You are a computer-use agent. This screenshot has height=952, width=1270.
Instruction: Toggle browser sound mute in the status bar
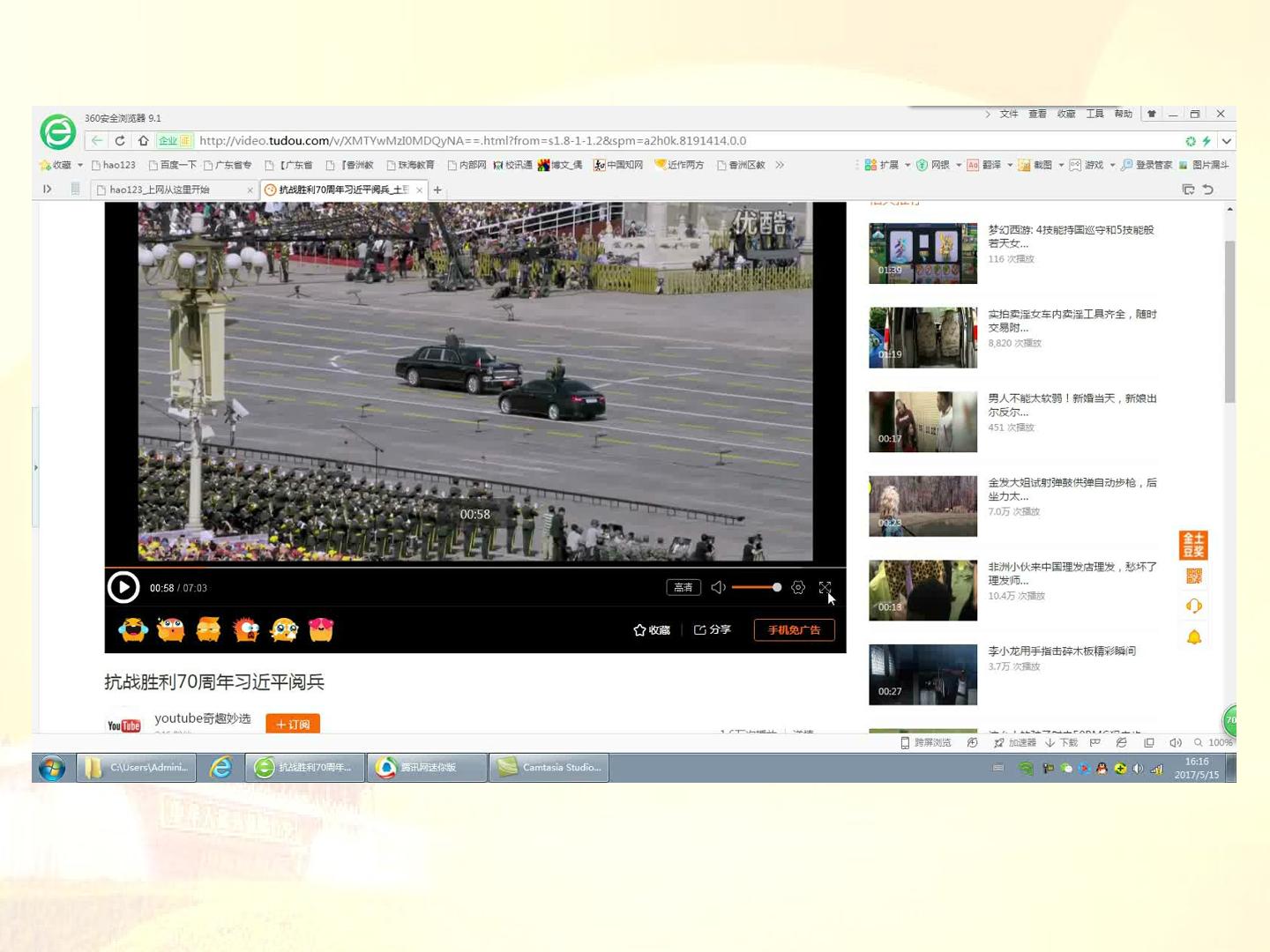(x=1175, y=742)
